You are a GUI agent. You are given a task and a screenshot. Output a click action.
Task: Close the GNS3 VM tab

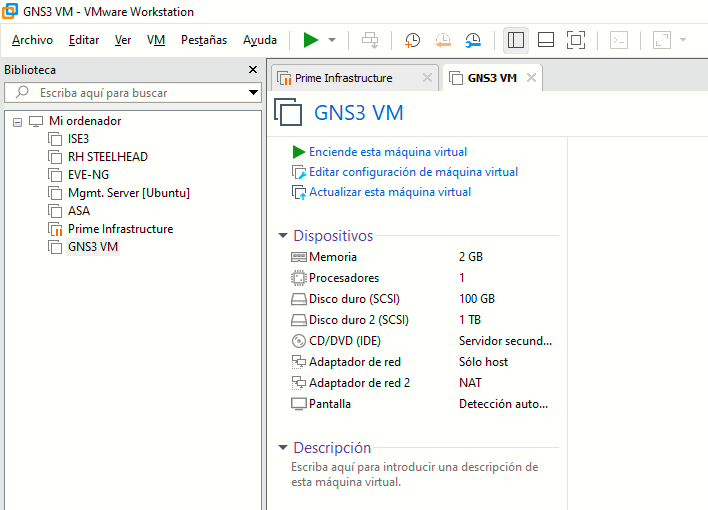531,78
